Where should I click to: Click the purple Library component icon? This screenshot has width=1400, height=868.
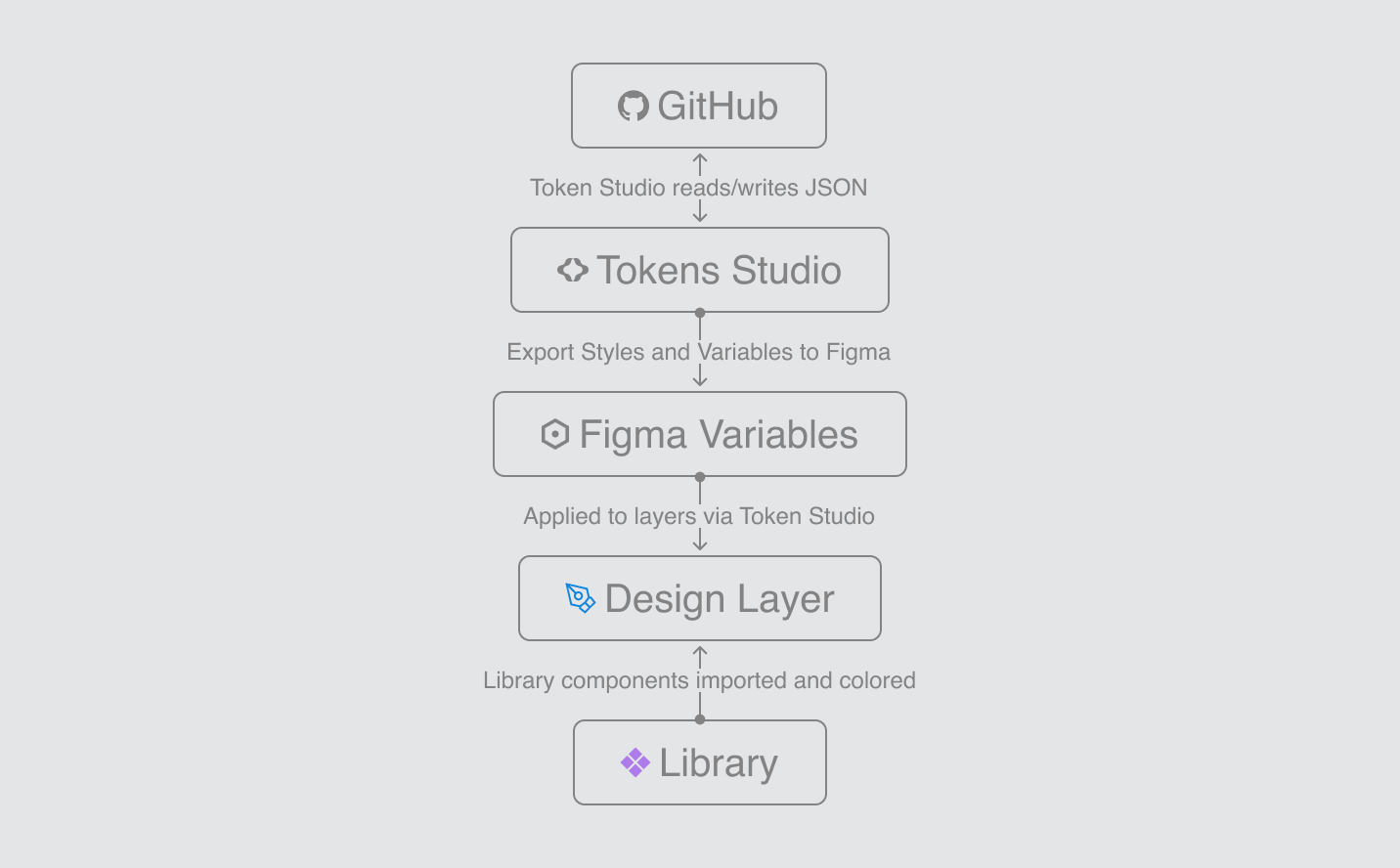635,762
